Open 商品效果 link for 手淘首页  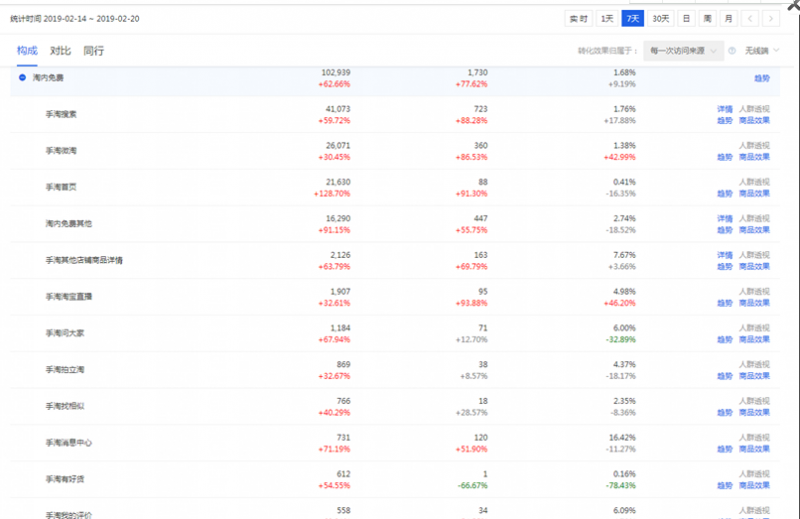[x=754, y=193]
